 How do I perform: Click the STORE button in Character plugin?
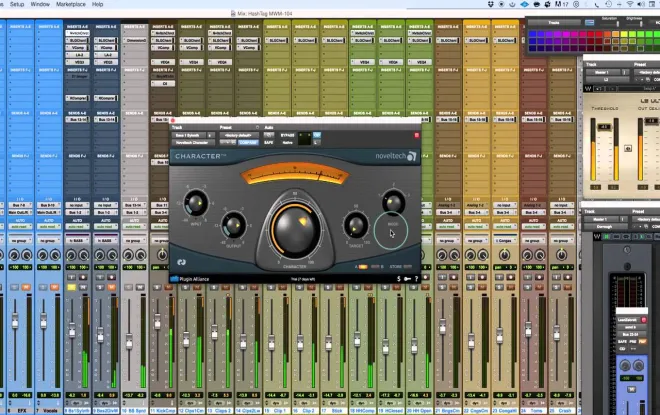tap(395, 267)
